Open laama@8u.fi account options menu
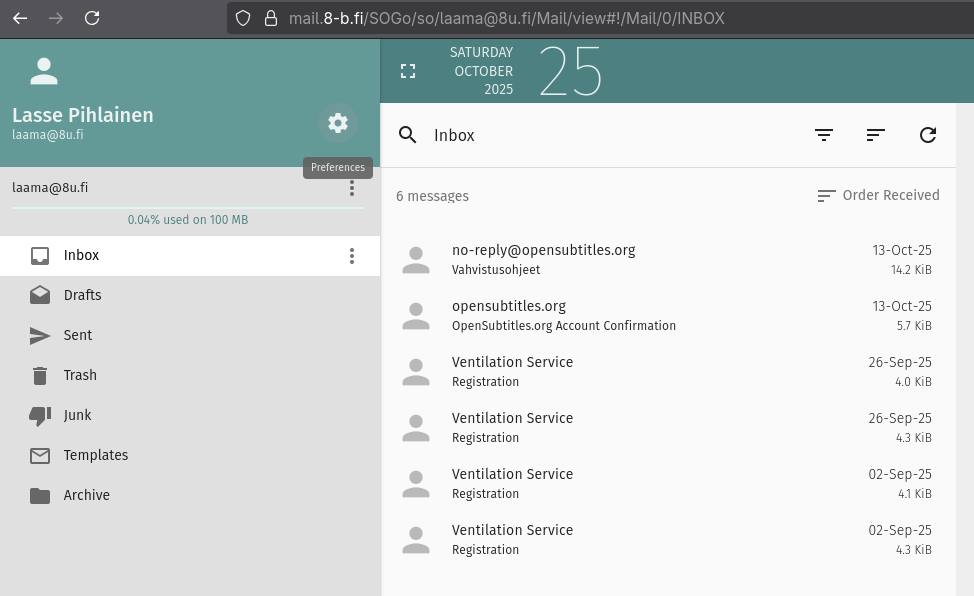This screenshot has width=974, height=596. pyautogui.click(x=352, y=188)
